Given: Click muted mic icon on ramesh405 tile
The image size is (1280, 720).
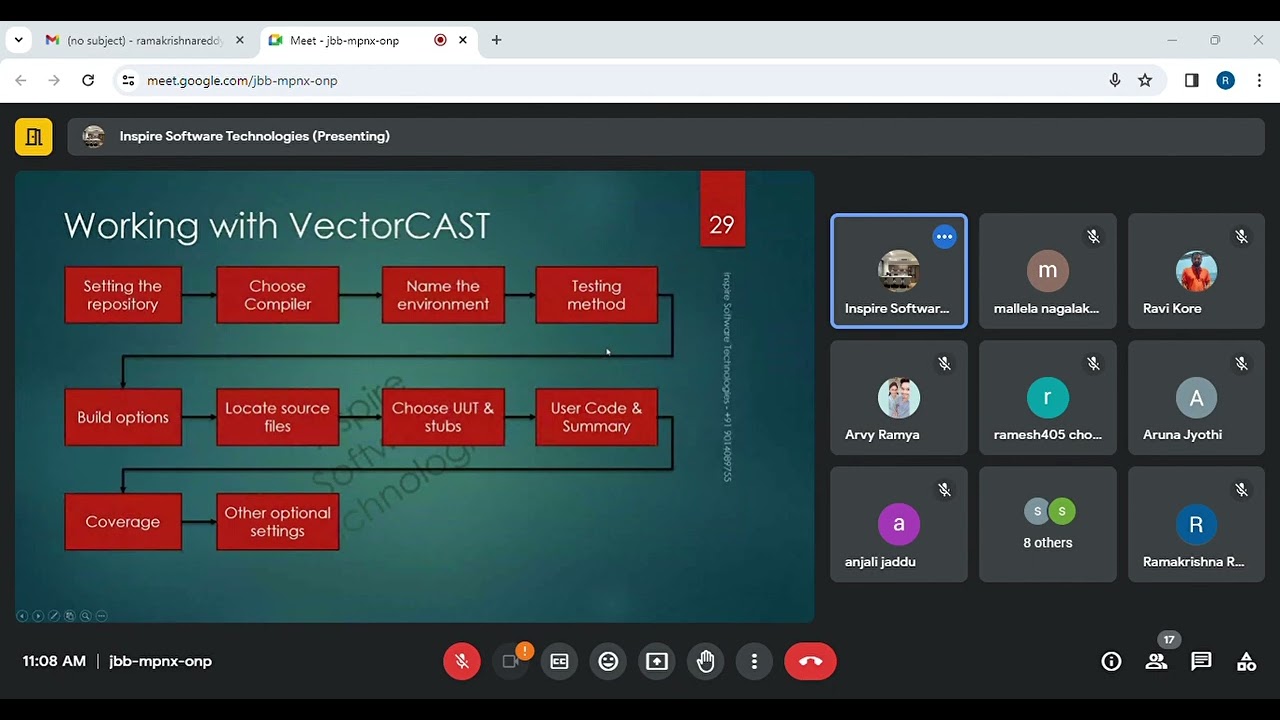Looking at the screenshot, I should 1093,364.
